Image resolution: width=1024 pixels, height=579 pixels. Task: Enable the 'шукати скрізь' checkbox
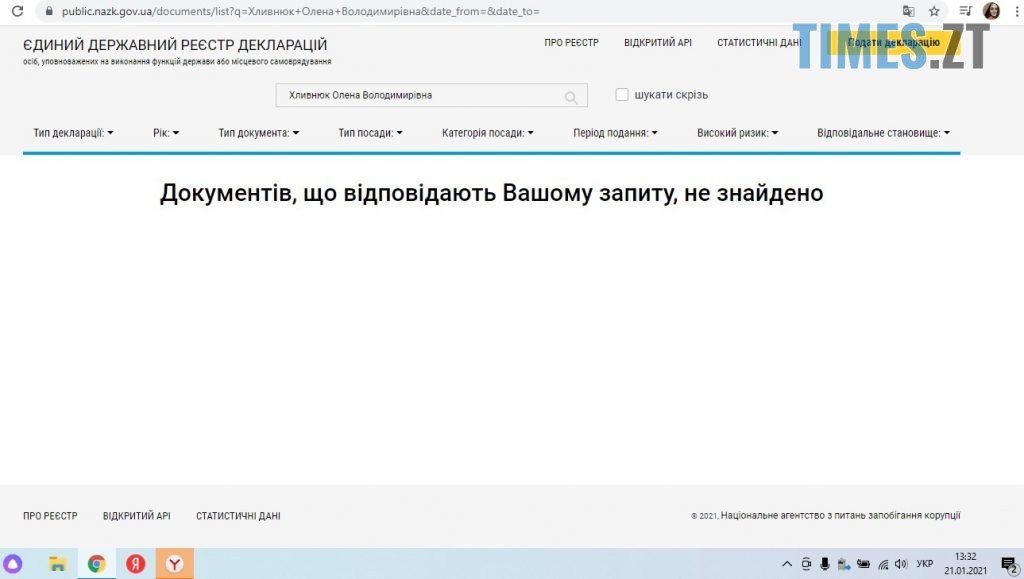pos(622,95)
